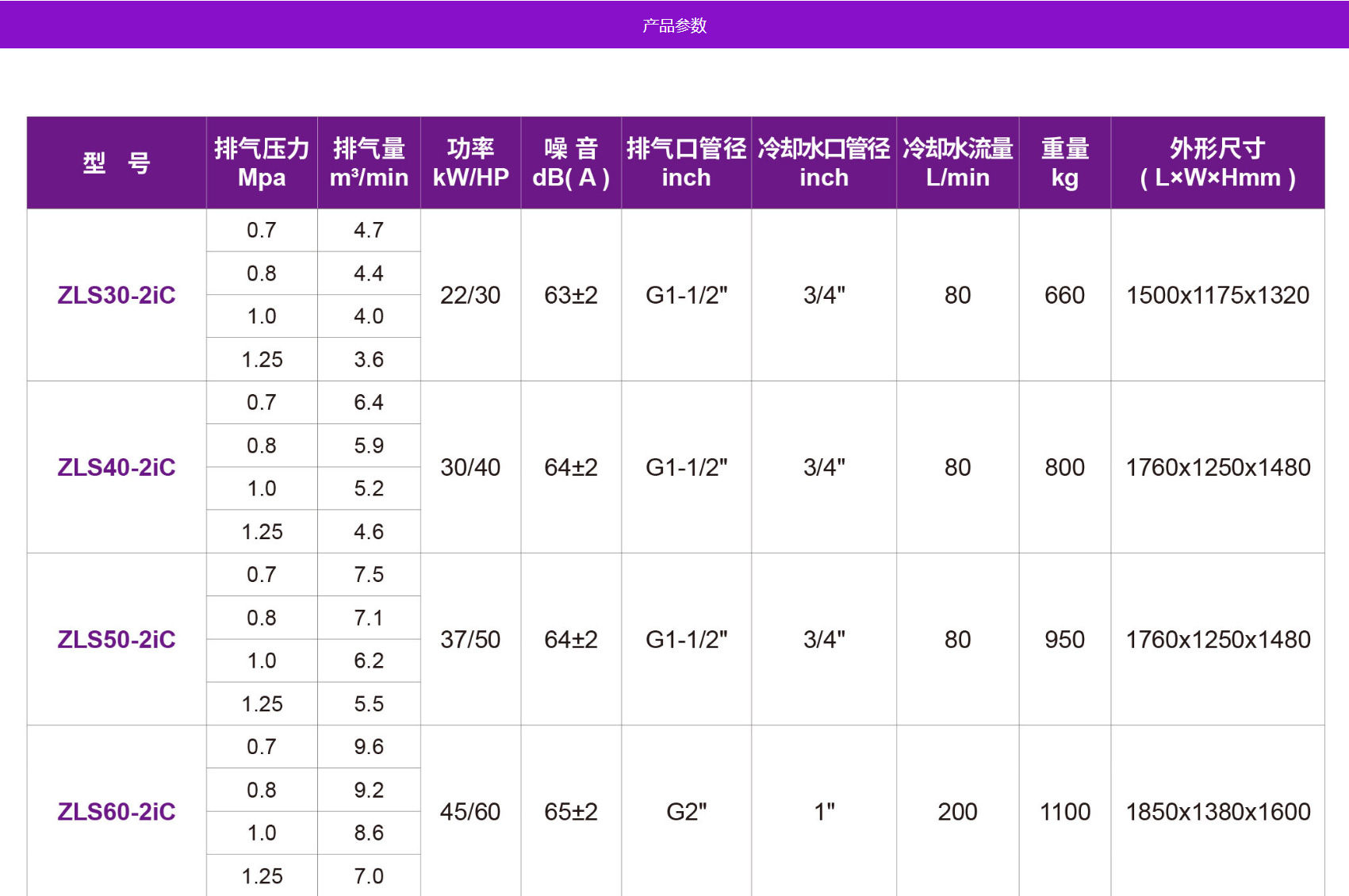Click the 5.9 air displacement value
The height and width of the screenshot is (896, 1349).
pos(369,445)
